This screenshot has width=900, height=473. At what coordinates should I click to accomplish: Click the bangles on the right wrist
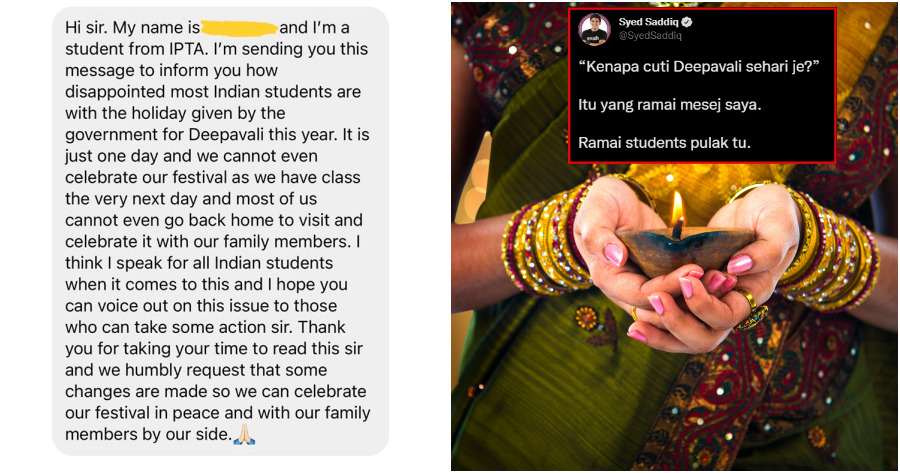tap(827, 247)
